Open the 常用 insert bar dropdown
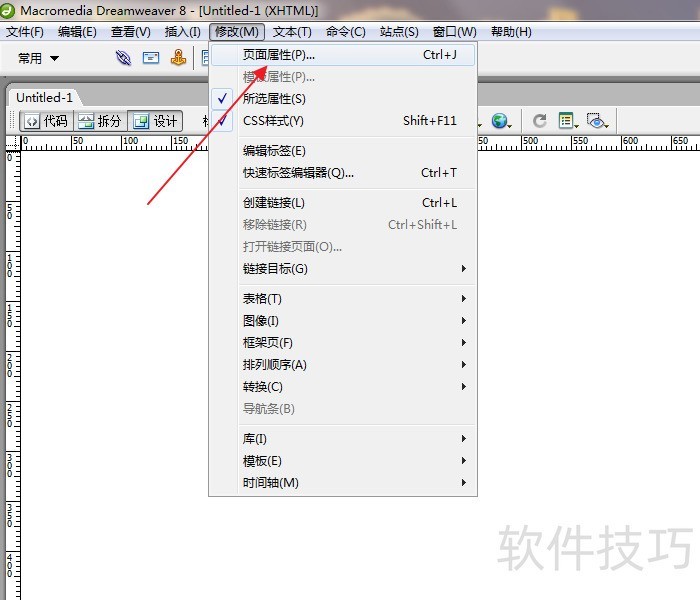Screen dimensions: 700x600 point(38,58)
